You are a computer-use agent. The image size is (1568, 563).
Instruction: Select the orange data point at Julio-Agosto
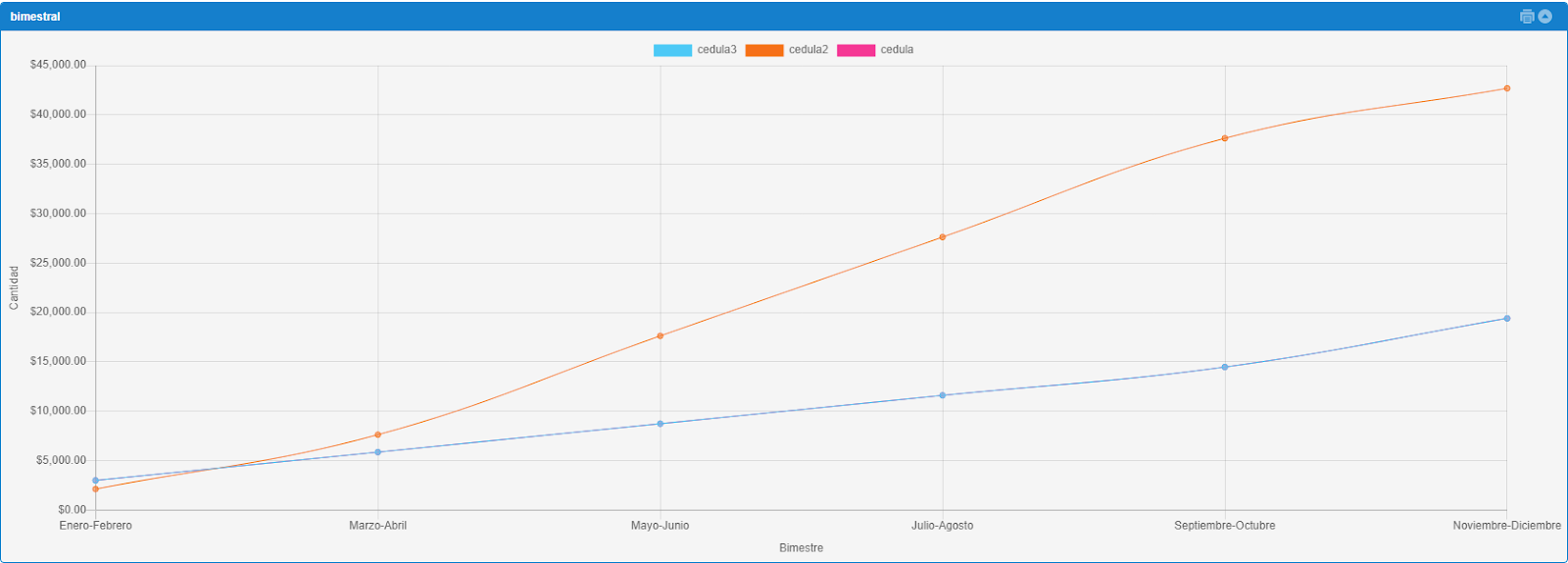943,236
